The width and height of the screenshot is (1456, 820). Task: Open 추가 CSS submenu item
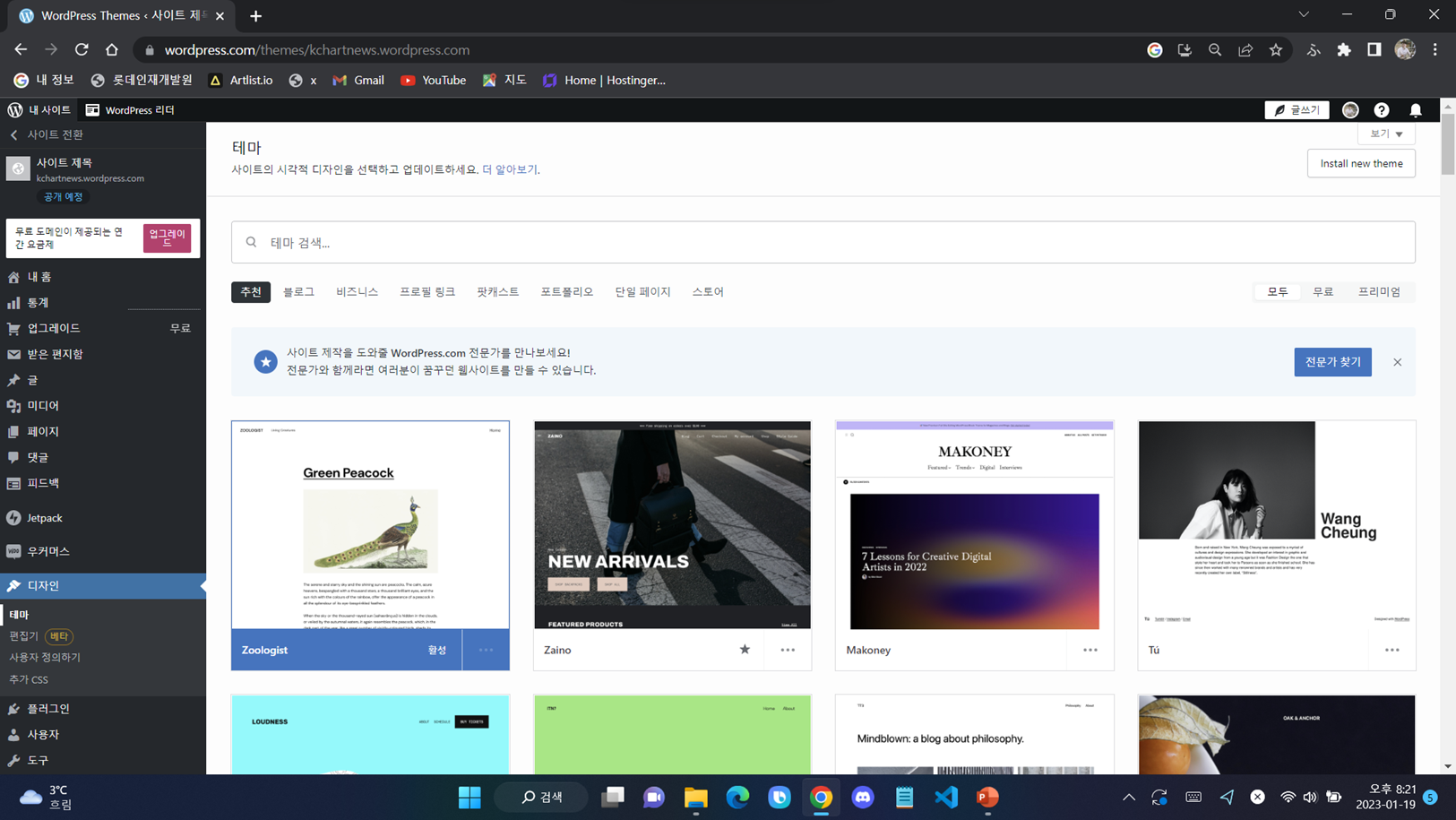point(29,679)
